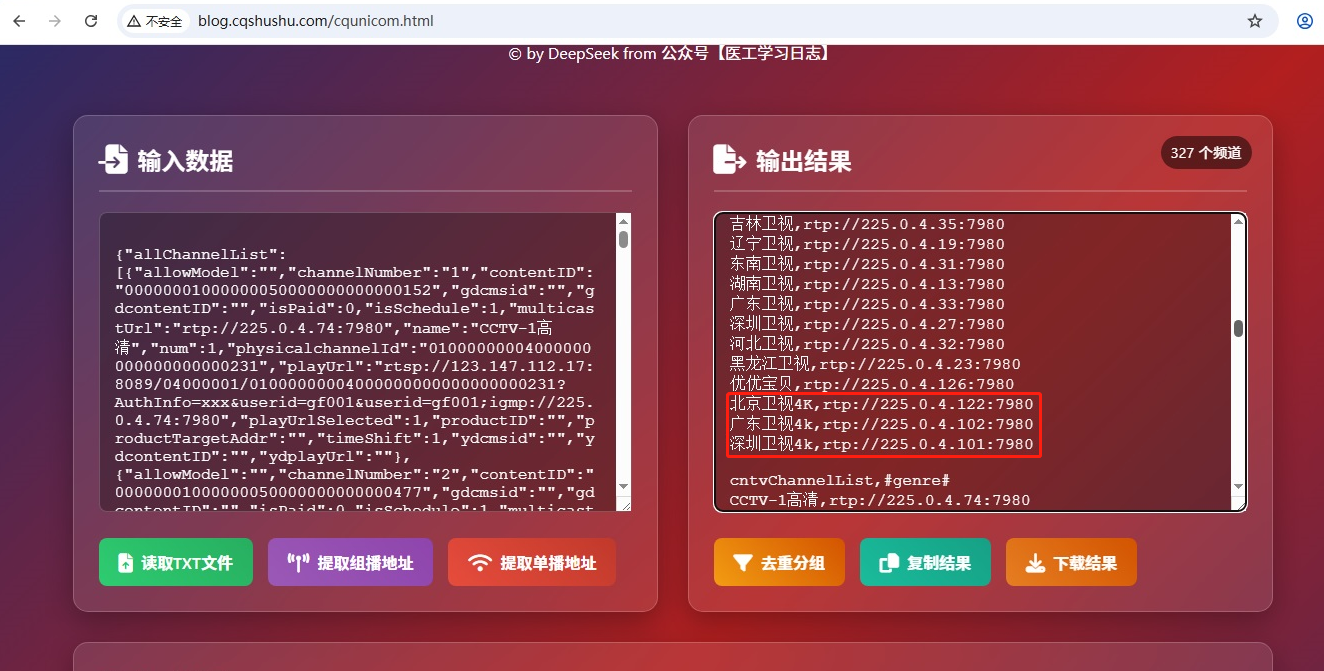Screen dimensions: 1324x671
Task: Copy output with 复制结果 button
Action: [925, 562]
